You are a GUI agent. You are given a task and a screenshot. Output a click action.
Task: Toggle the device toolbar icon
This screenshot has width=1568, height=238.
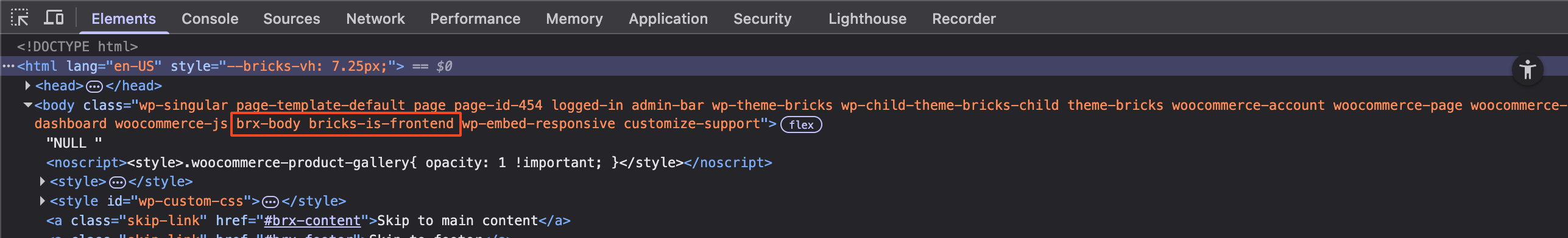(54, 18)
